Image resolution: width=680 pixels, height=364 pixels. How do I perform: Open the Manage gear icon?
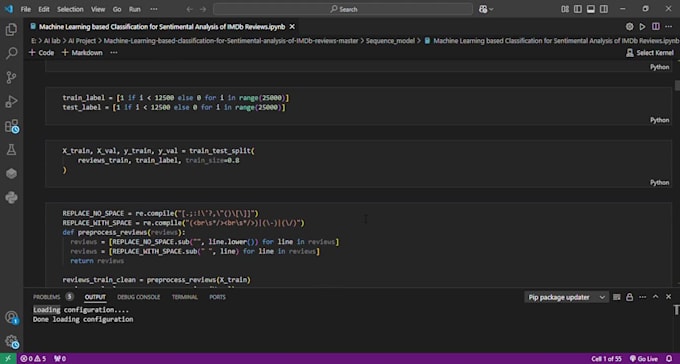tap(11, 341)
